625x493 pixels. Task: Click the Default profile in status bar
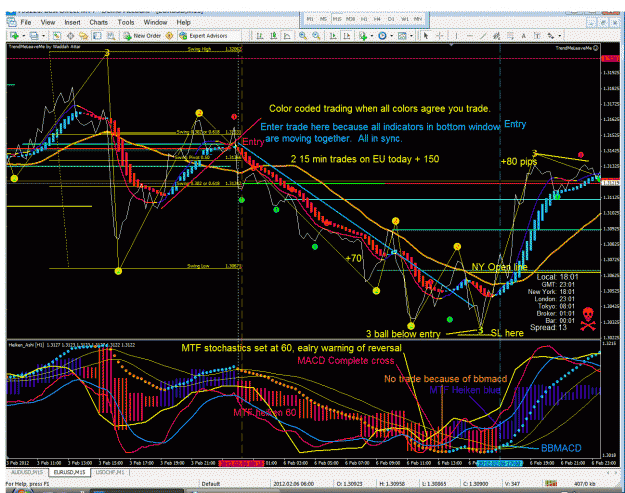[210, 484]
